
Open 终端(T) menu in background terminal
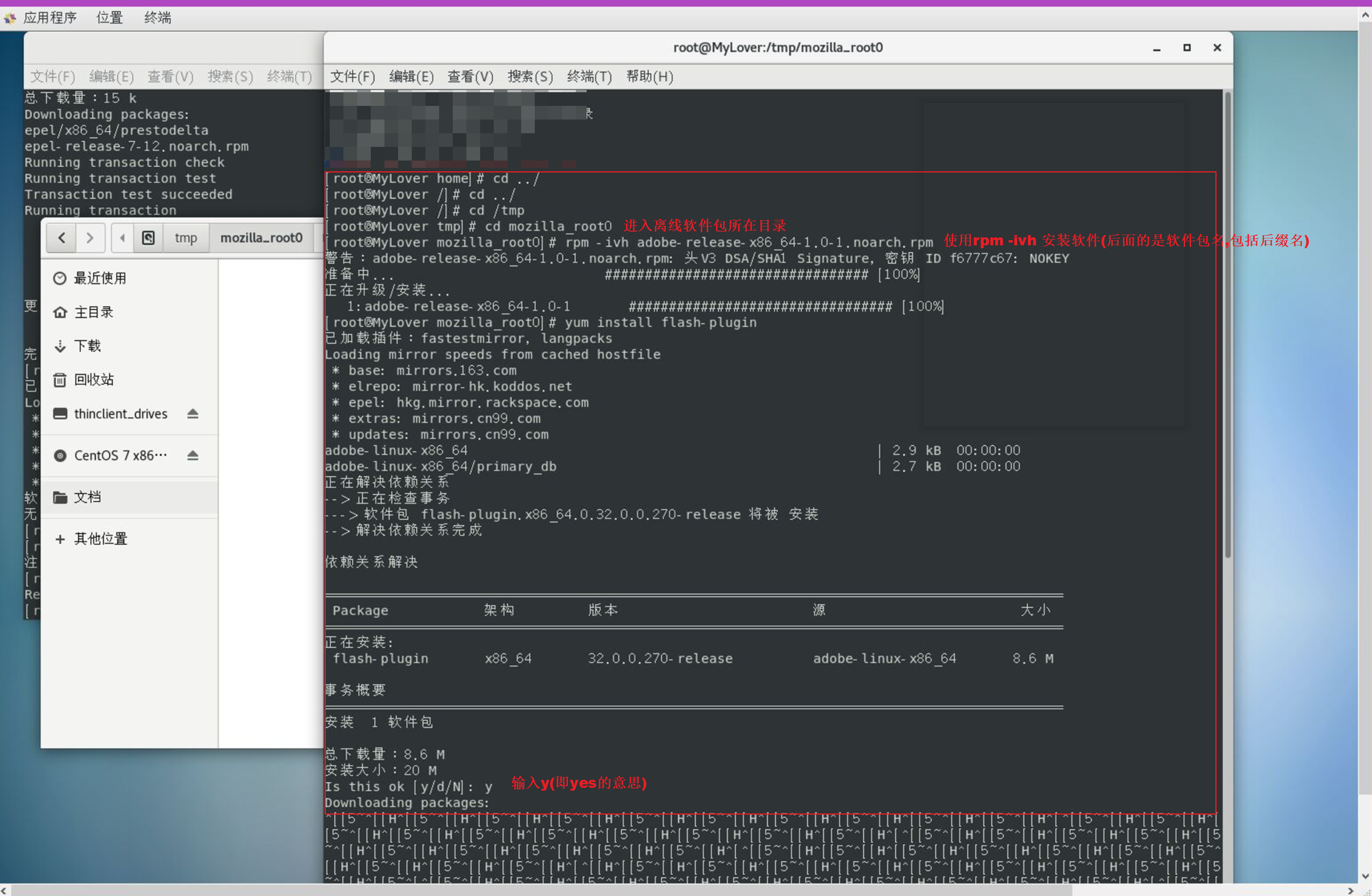(289, 77)
